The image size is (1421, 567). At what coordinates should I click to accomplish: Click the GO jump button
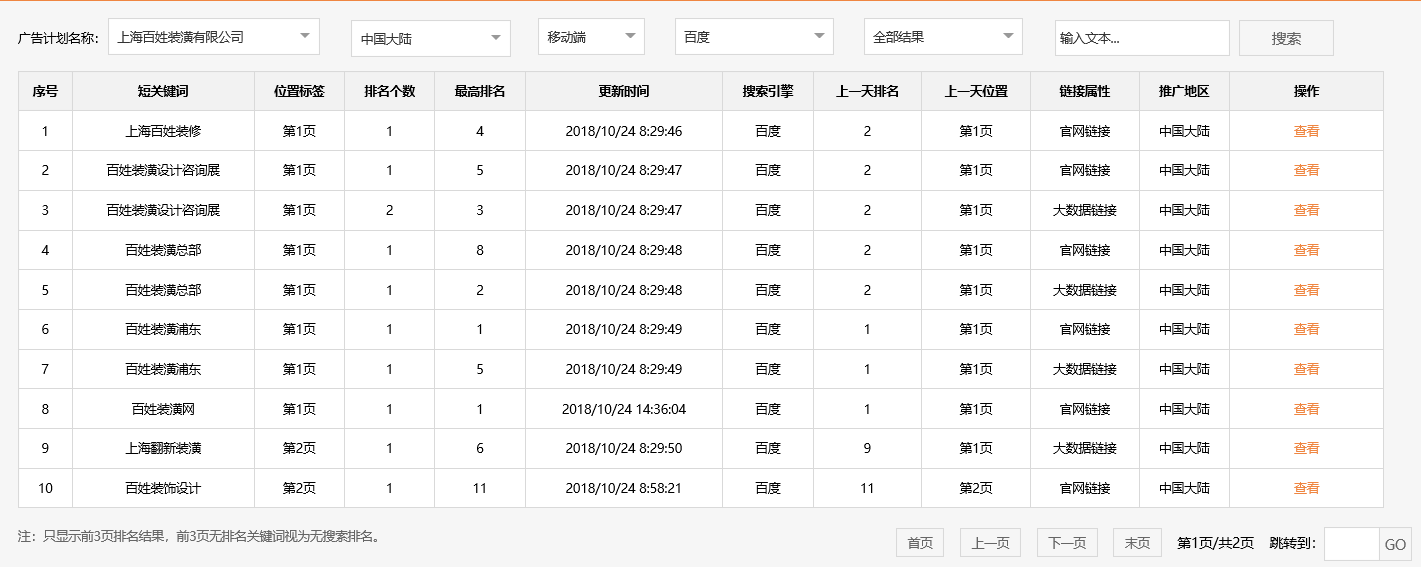coord(1395,544)
